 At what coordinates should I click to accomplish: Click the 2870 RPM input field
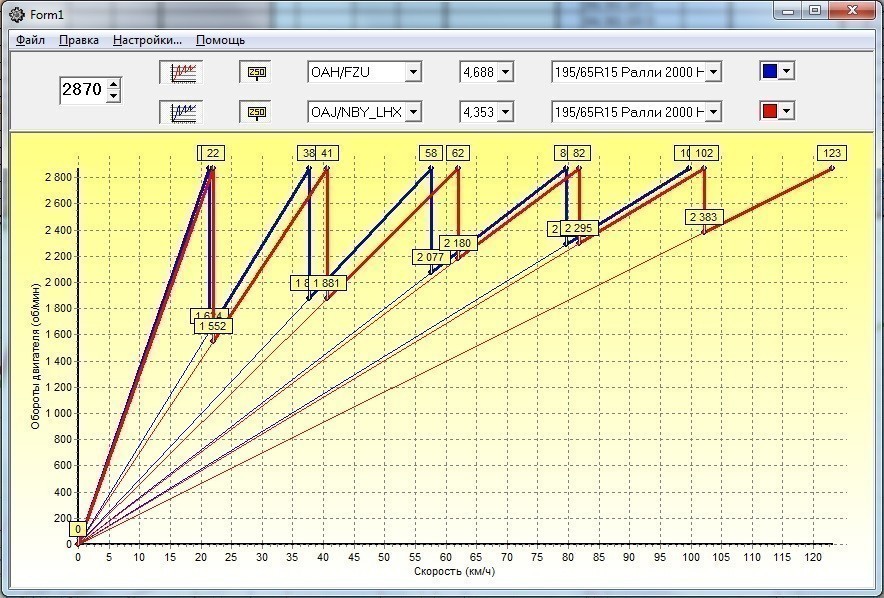pyautogui.click(x=82, y=90)
